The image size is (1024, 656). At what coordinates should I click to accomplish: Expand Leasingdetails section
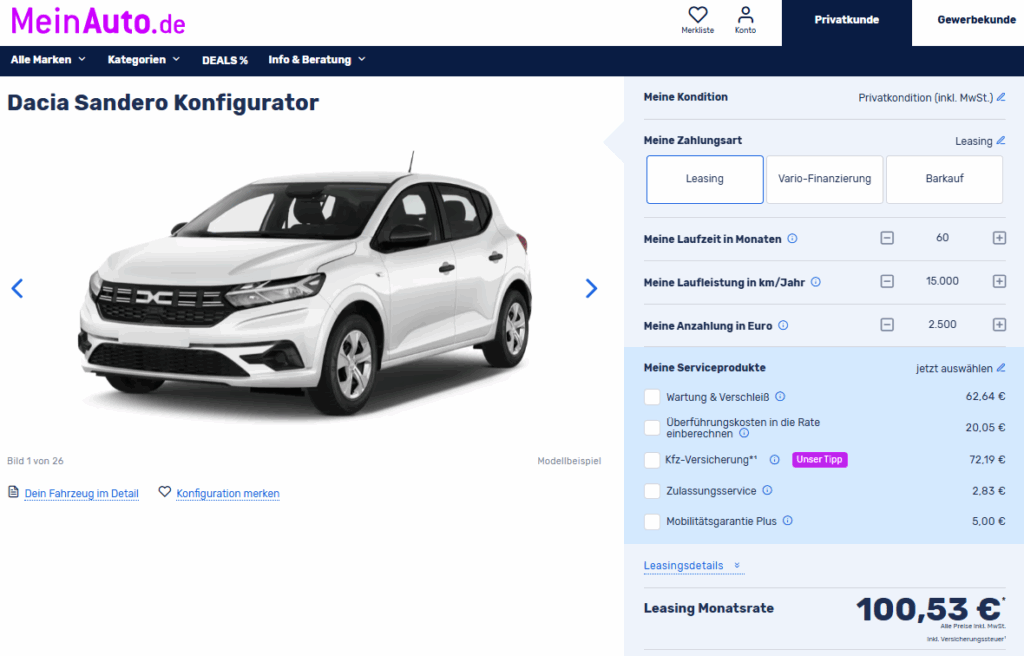692,566
